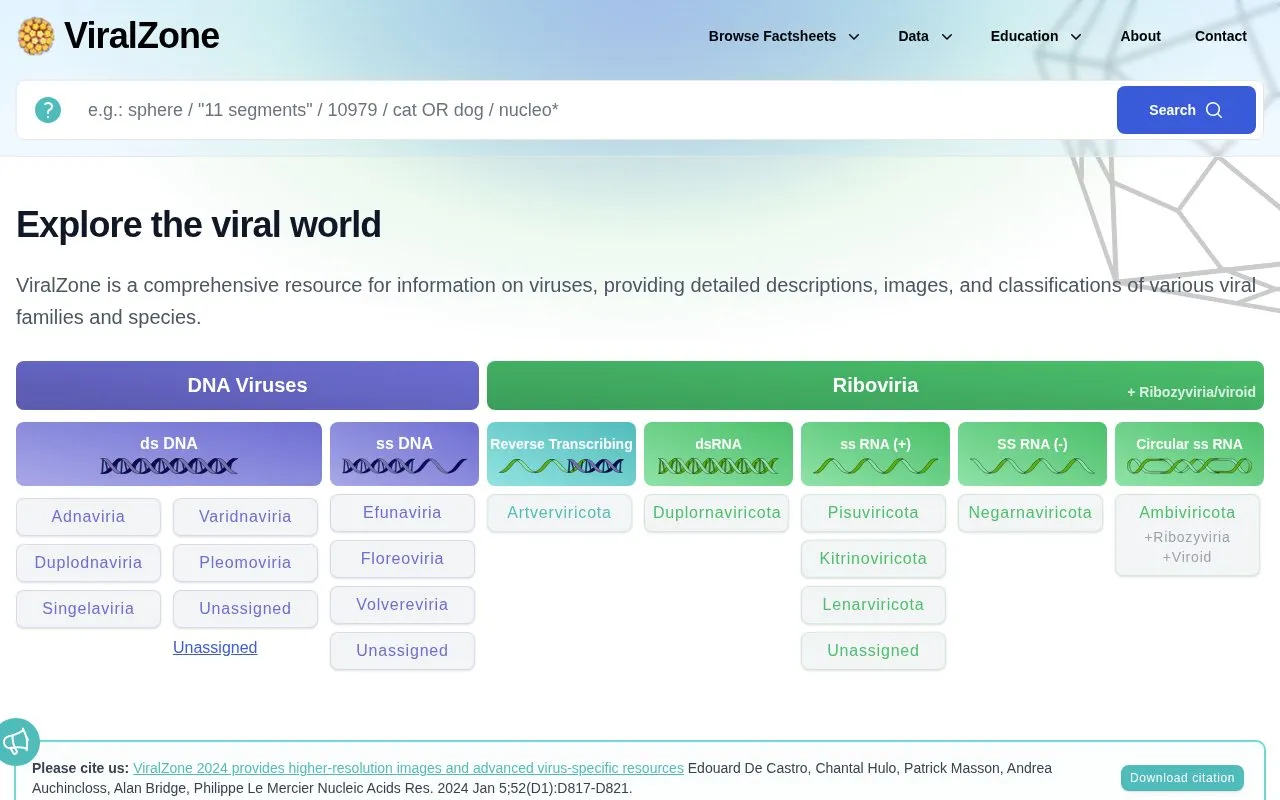
Task: Open the ViralZone 2024 citation link
Action: [x=408, y=768]
